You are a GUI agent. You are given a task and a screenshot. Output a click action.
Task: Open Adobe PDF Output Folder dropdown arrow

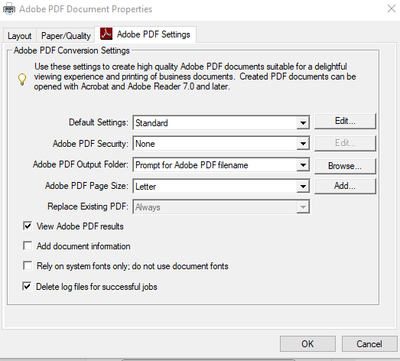(x=303, y=165)
